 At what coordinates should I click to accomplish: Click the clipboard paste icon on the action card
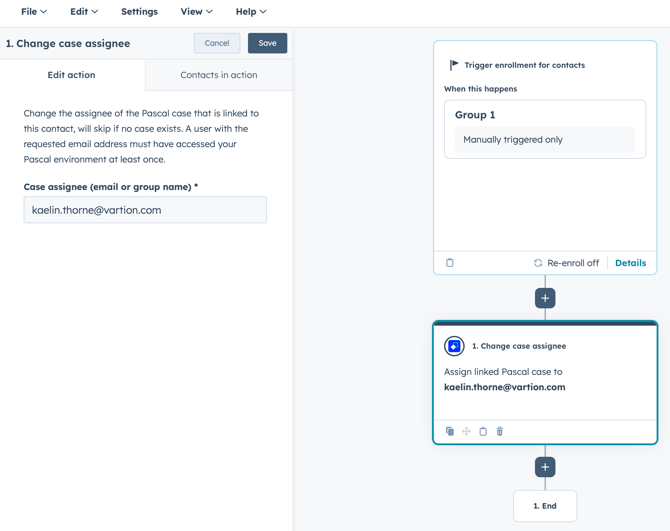pyautogui.click(x=483, y=432)
